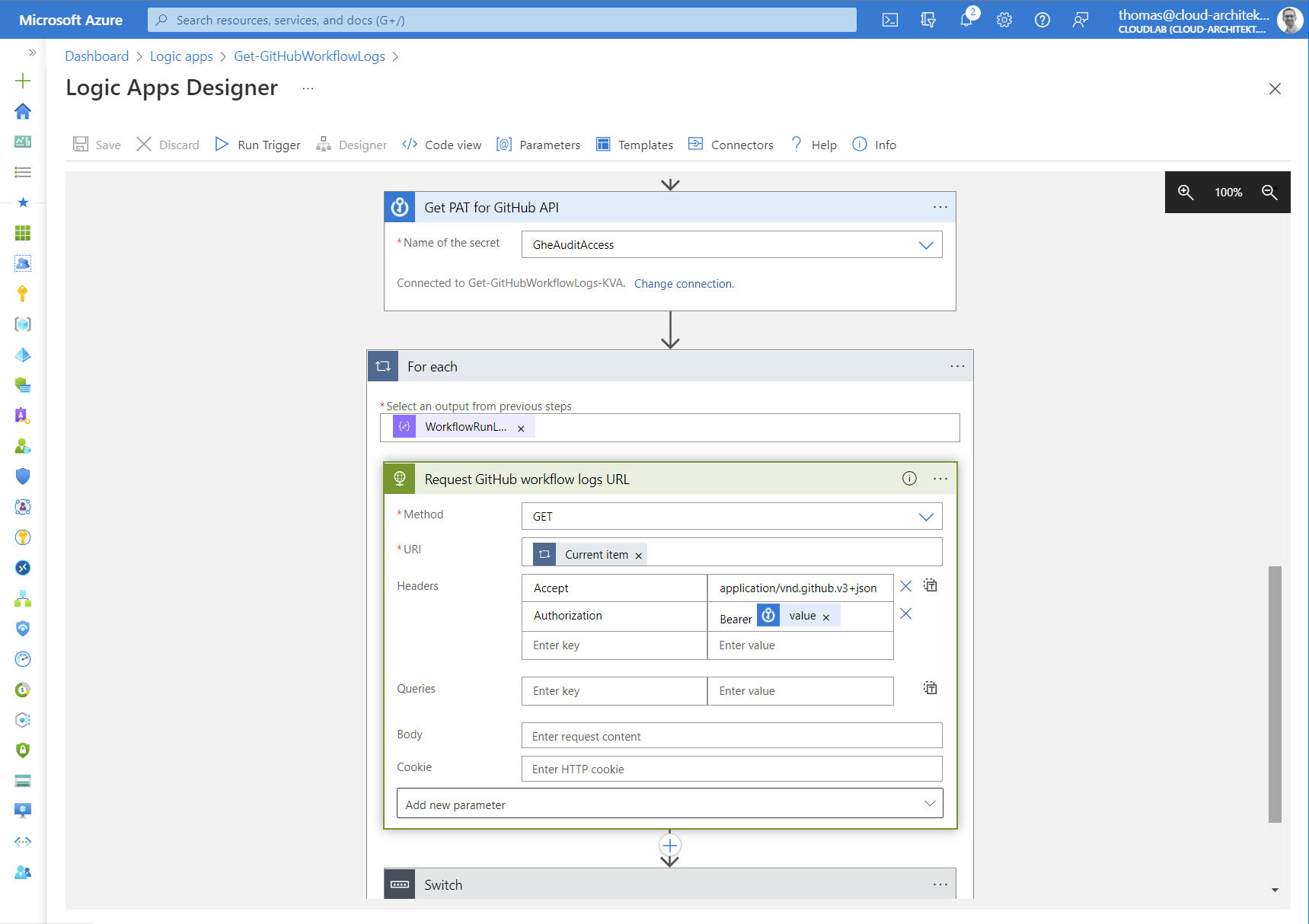Viewport: 1309px width, 924px height.
Task: Click Queries Enter value field
Action: [x=800, y=691]
